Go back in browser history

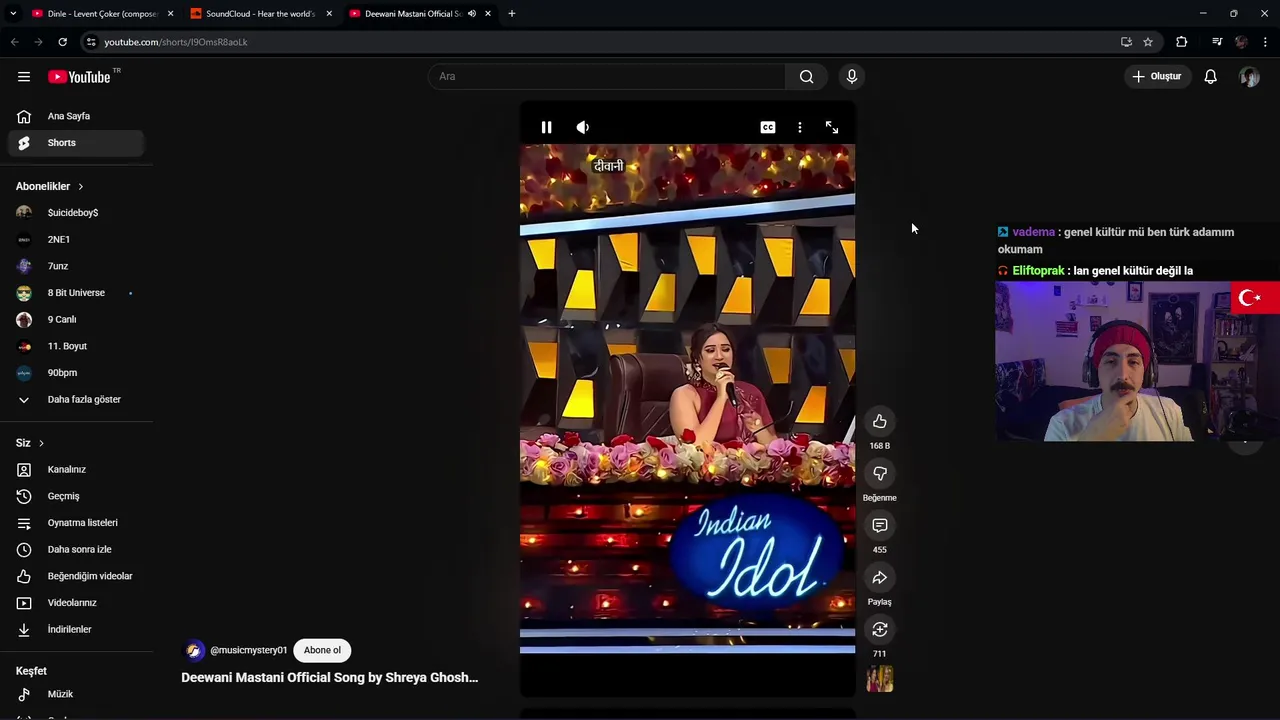point(15,42)
